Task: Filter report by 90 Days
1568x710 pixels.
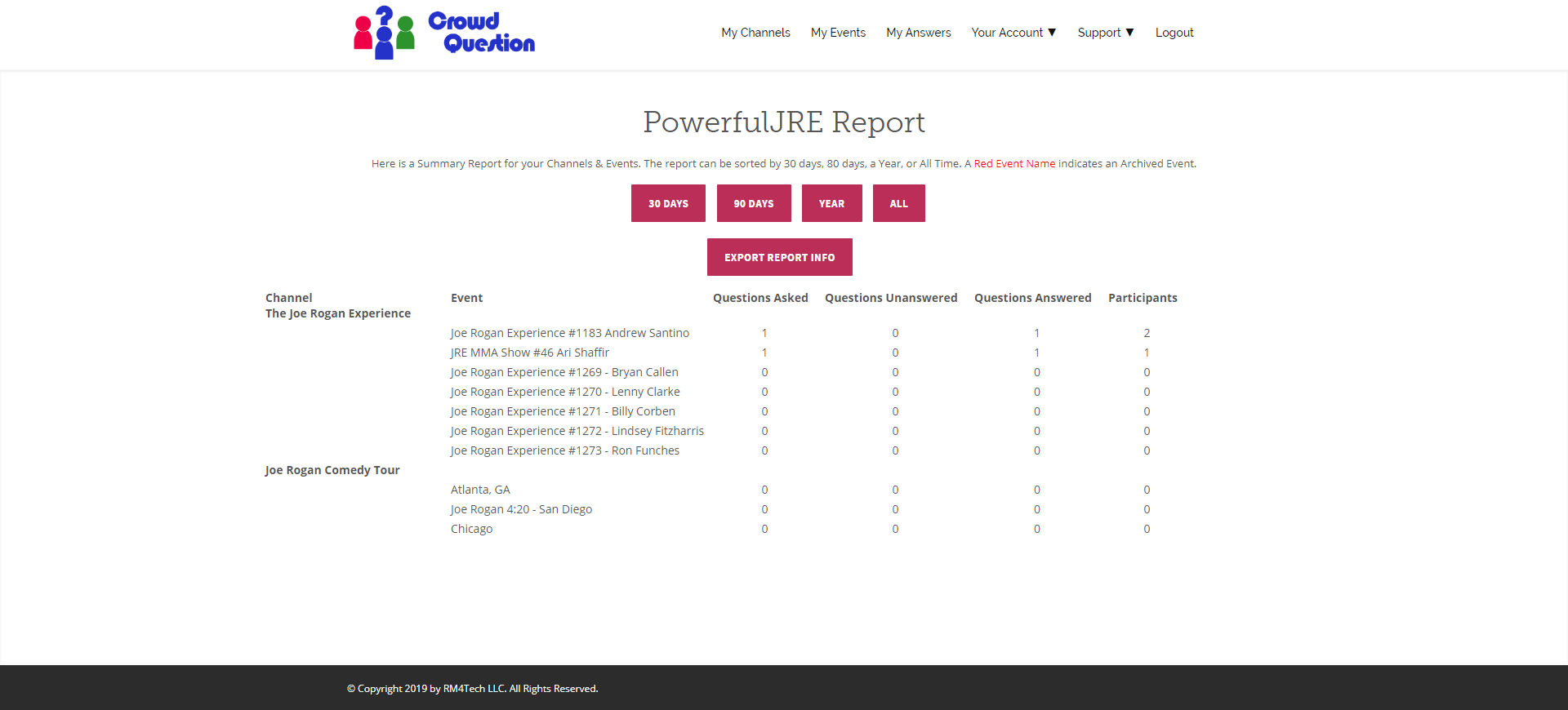Action: tap(753, 203)
